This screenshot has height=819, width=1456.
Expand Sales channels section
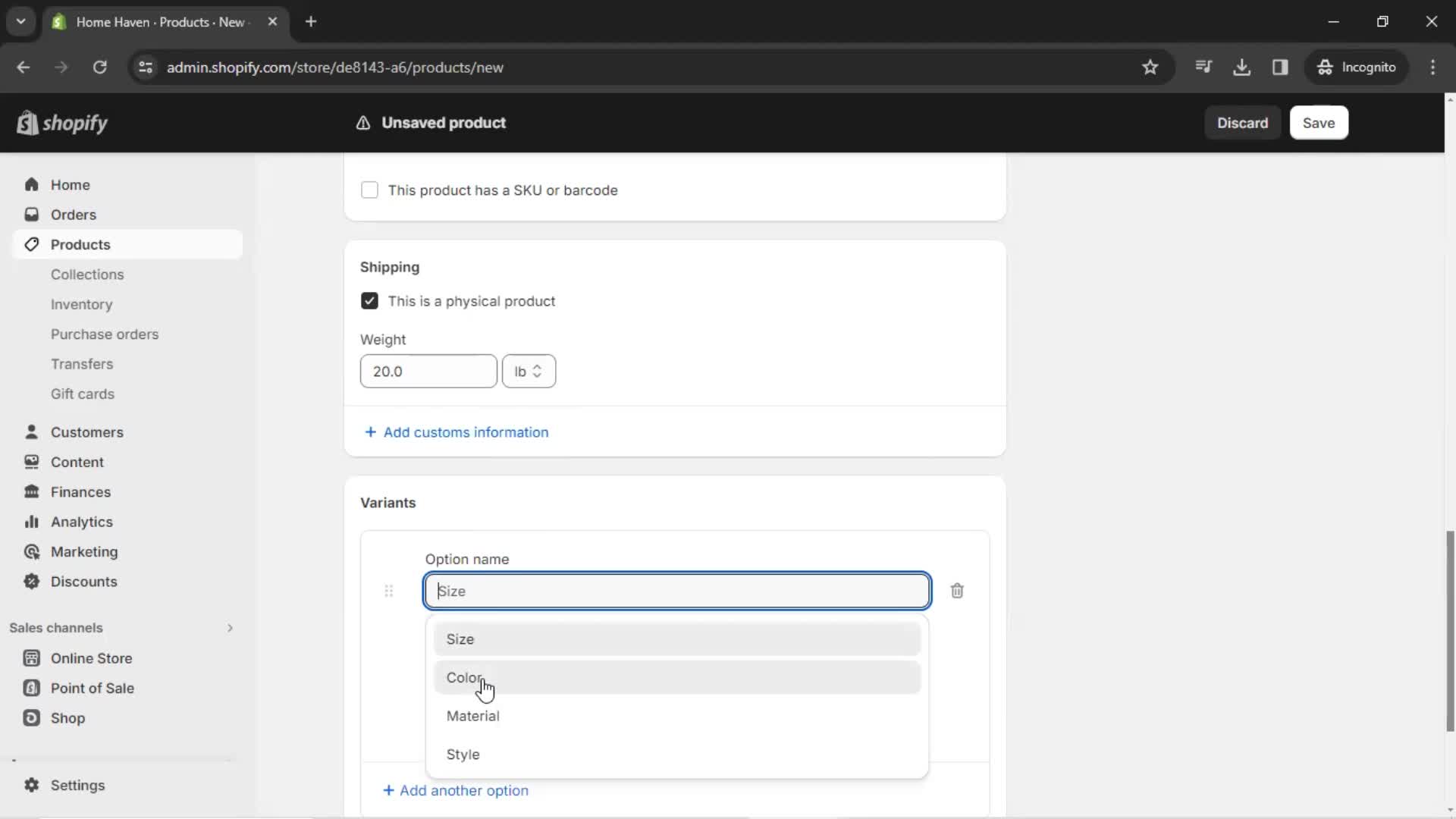coord(229,627)
